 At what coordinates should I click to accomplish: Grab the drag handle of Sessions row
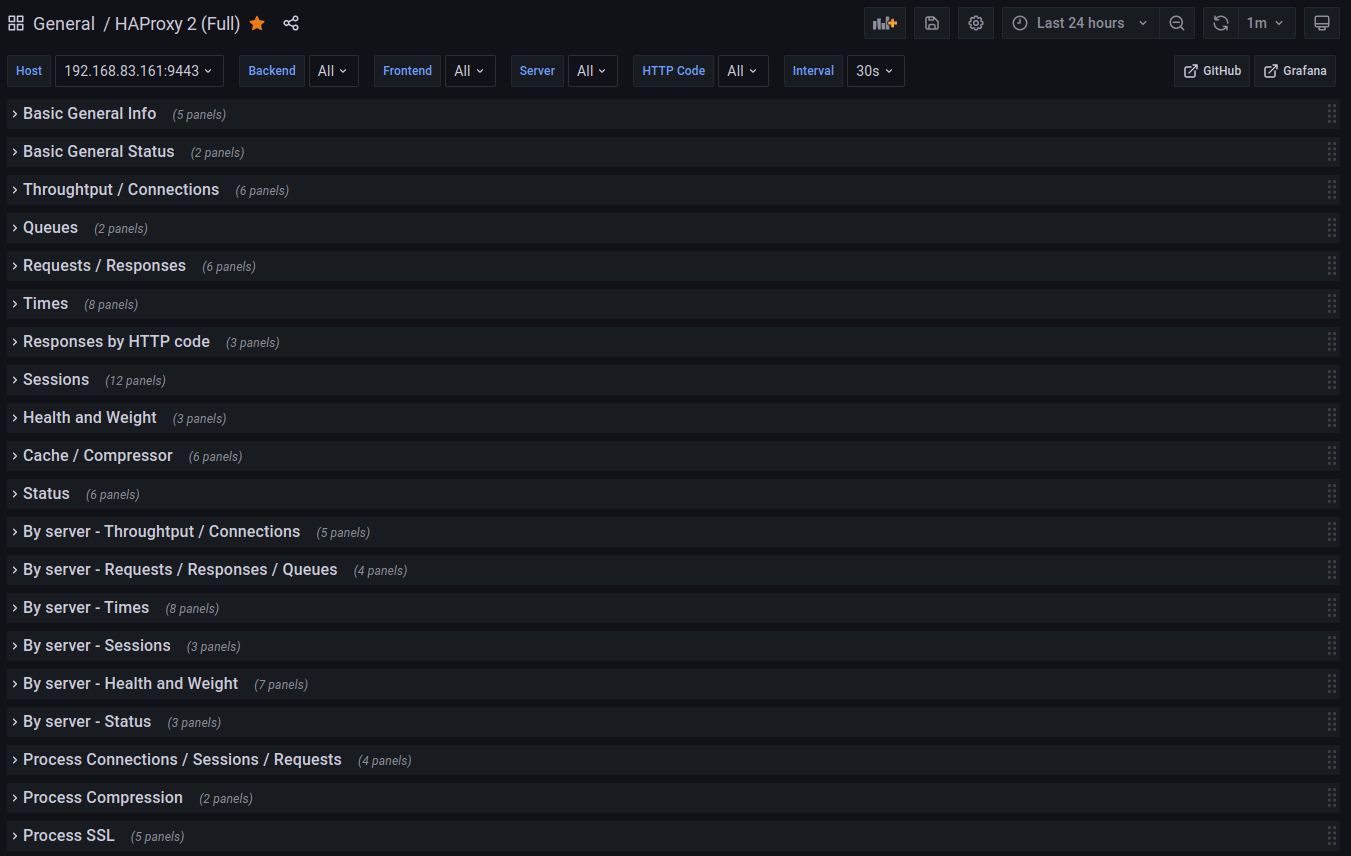point(1332,380)
